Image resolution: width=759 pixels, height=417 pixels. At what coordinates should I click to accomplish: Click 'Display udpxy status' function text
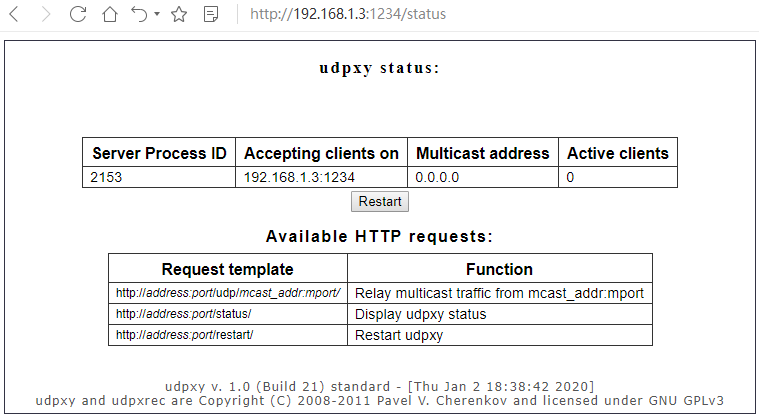[421, 314]
